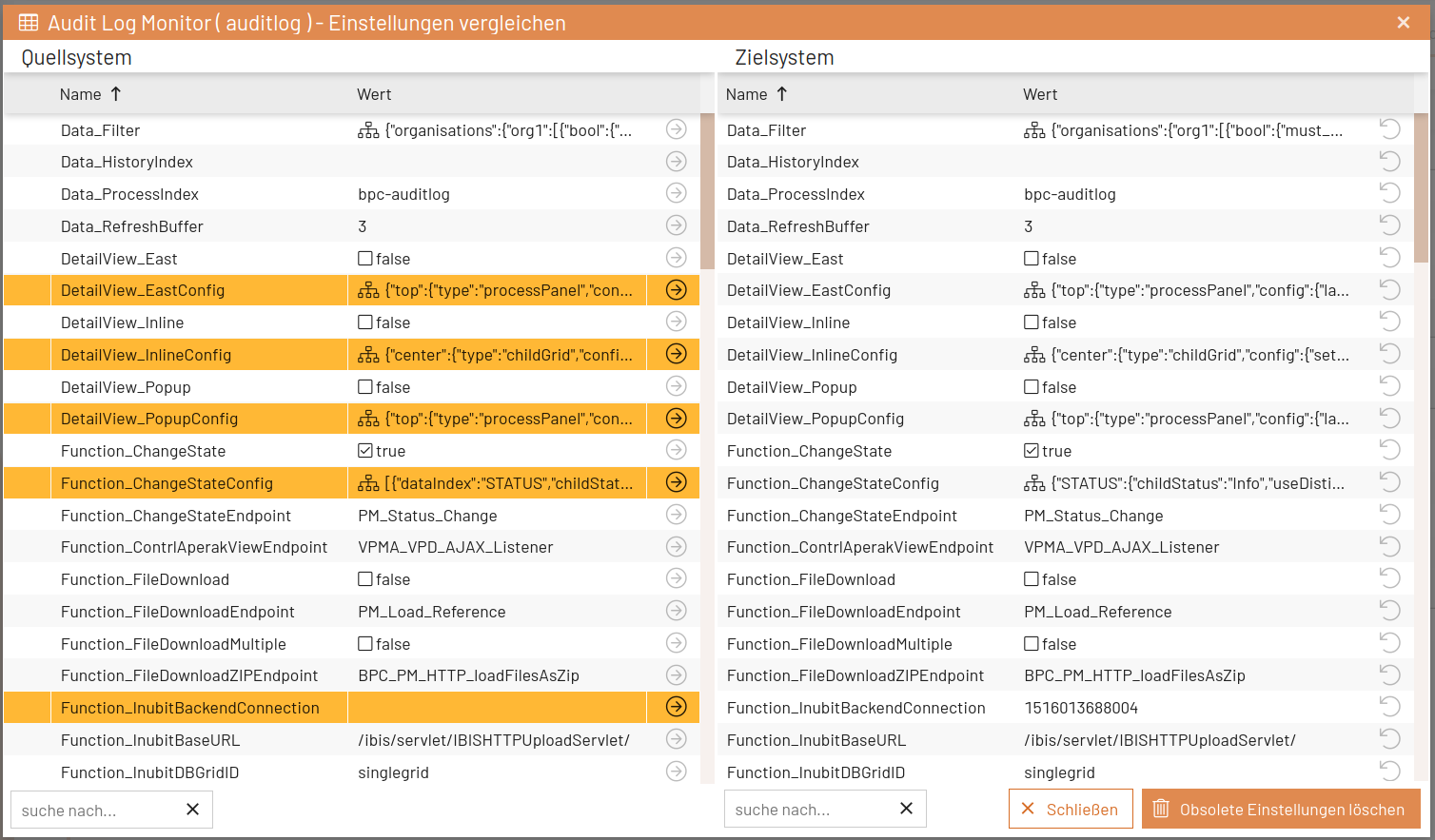Sort Quellsystem by Name column header

pyautogui.click(x=81, y=94)
